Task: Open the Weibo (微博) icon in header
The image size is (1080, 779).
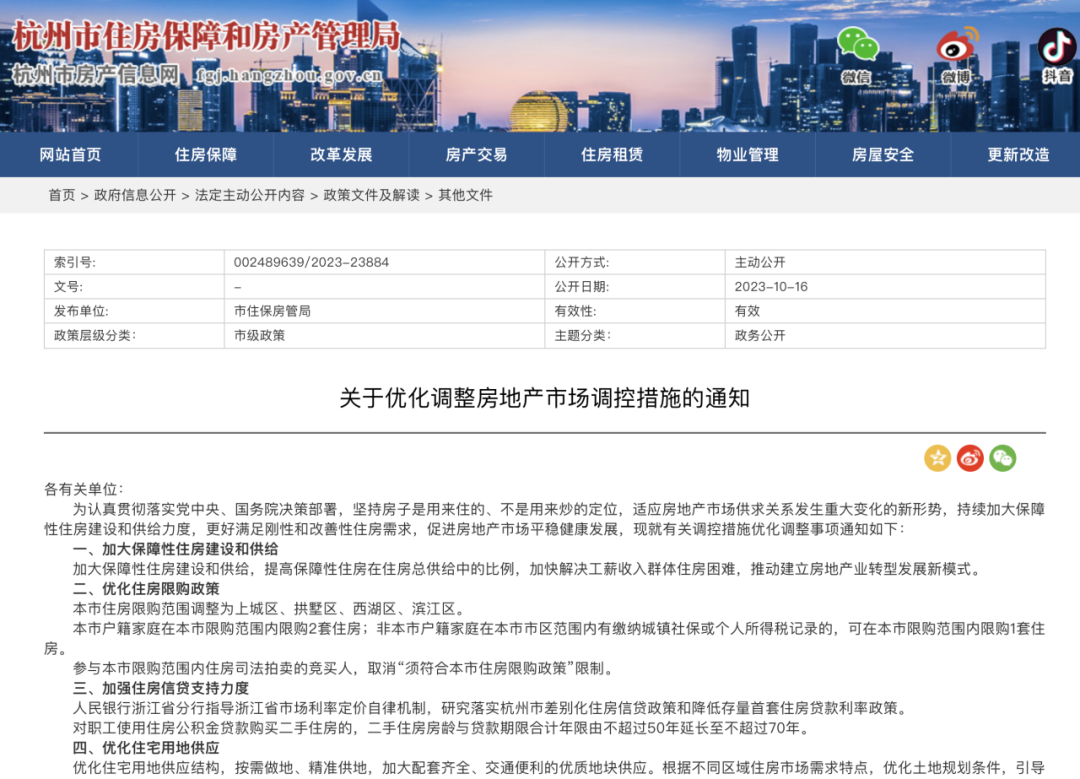Action: [957, 55]
